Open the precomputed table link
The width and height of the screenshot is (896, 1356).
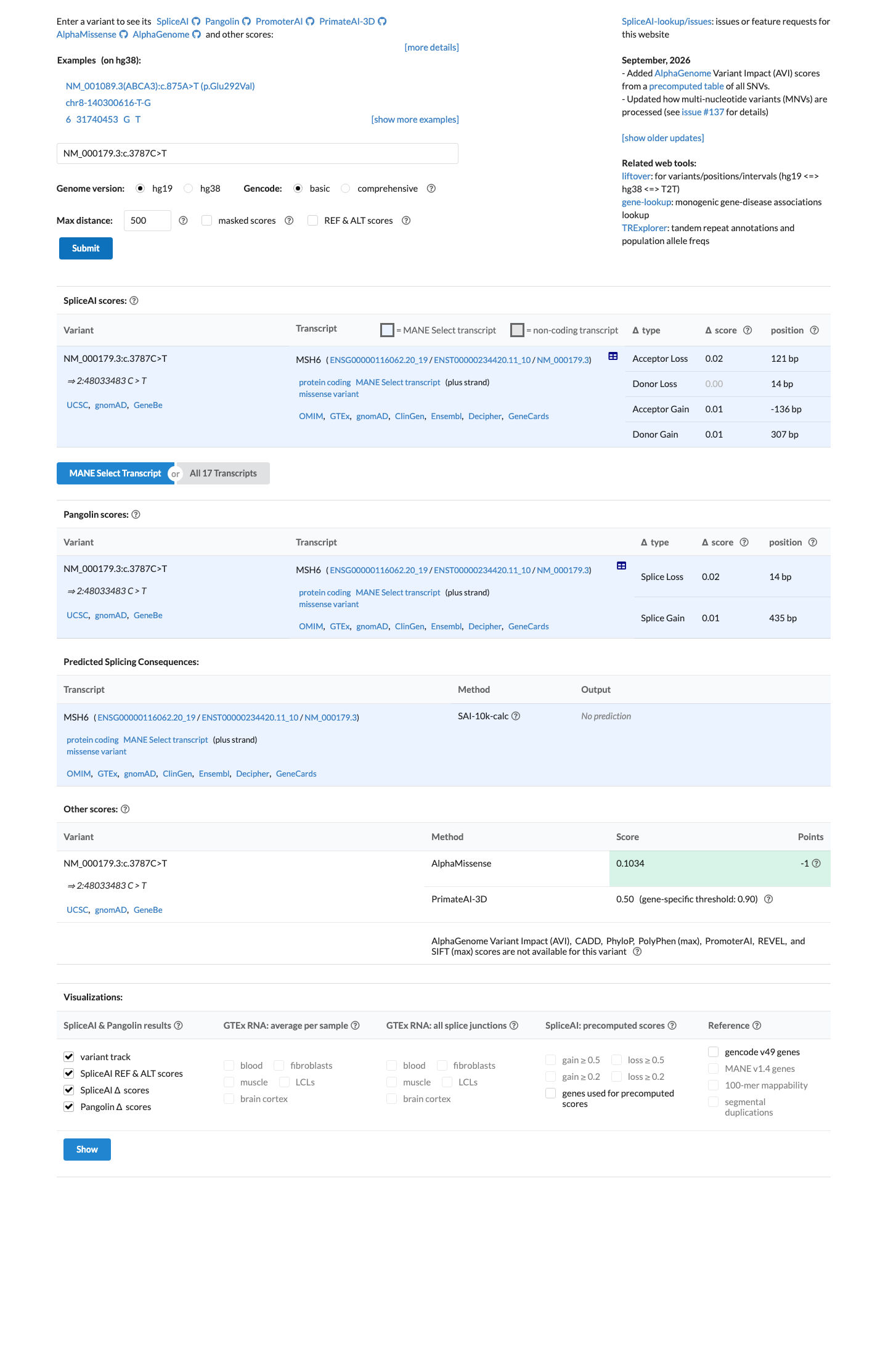point(686,86)
